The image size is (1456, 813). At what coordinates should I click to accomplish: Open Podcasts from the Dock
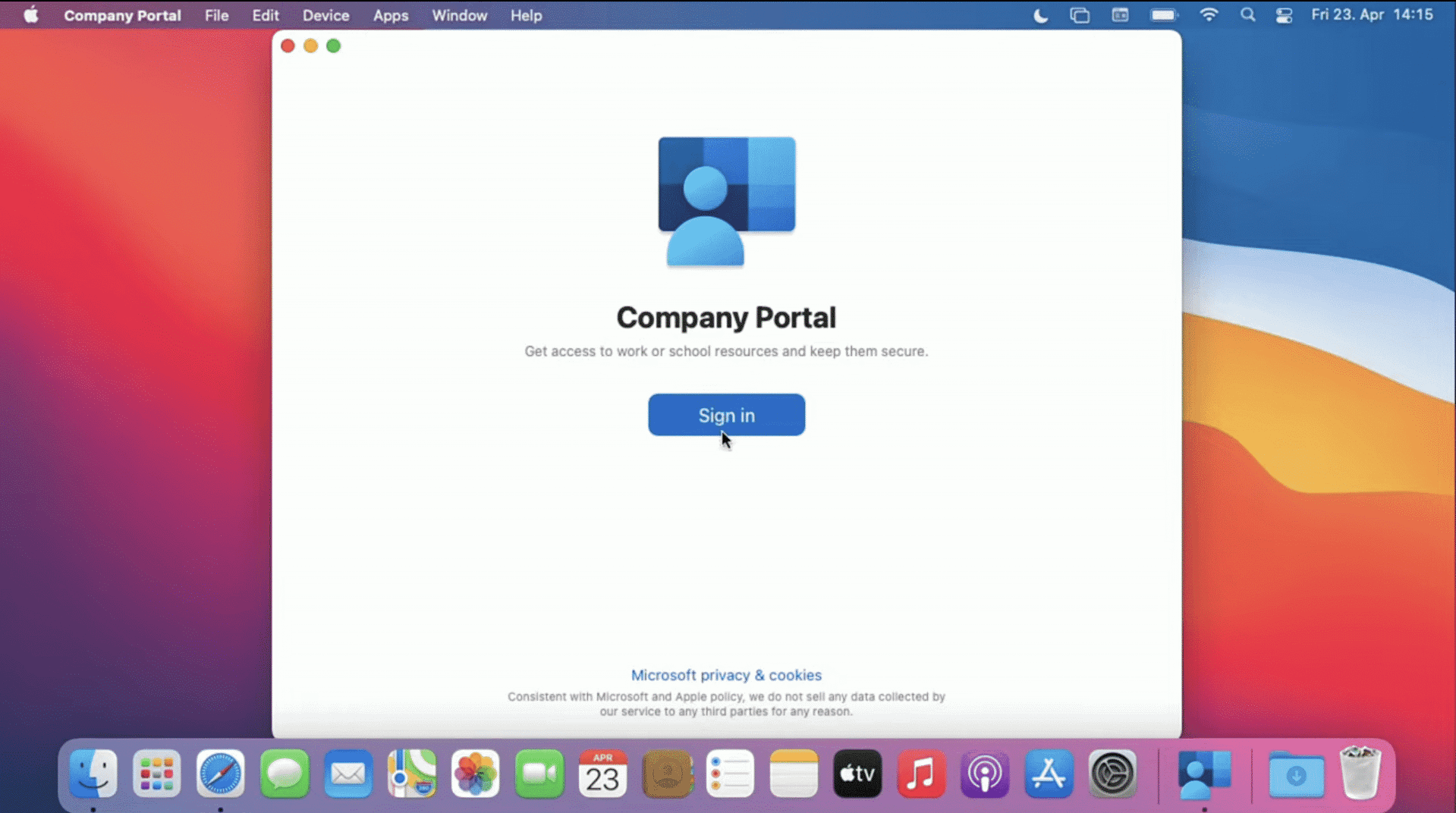(985, 774)
